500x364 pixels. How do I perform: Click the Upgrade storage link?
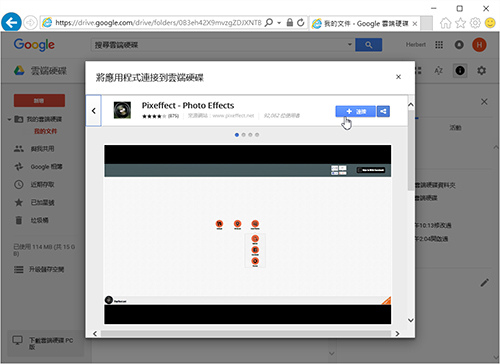click(46, 269)
